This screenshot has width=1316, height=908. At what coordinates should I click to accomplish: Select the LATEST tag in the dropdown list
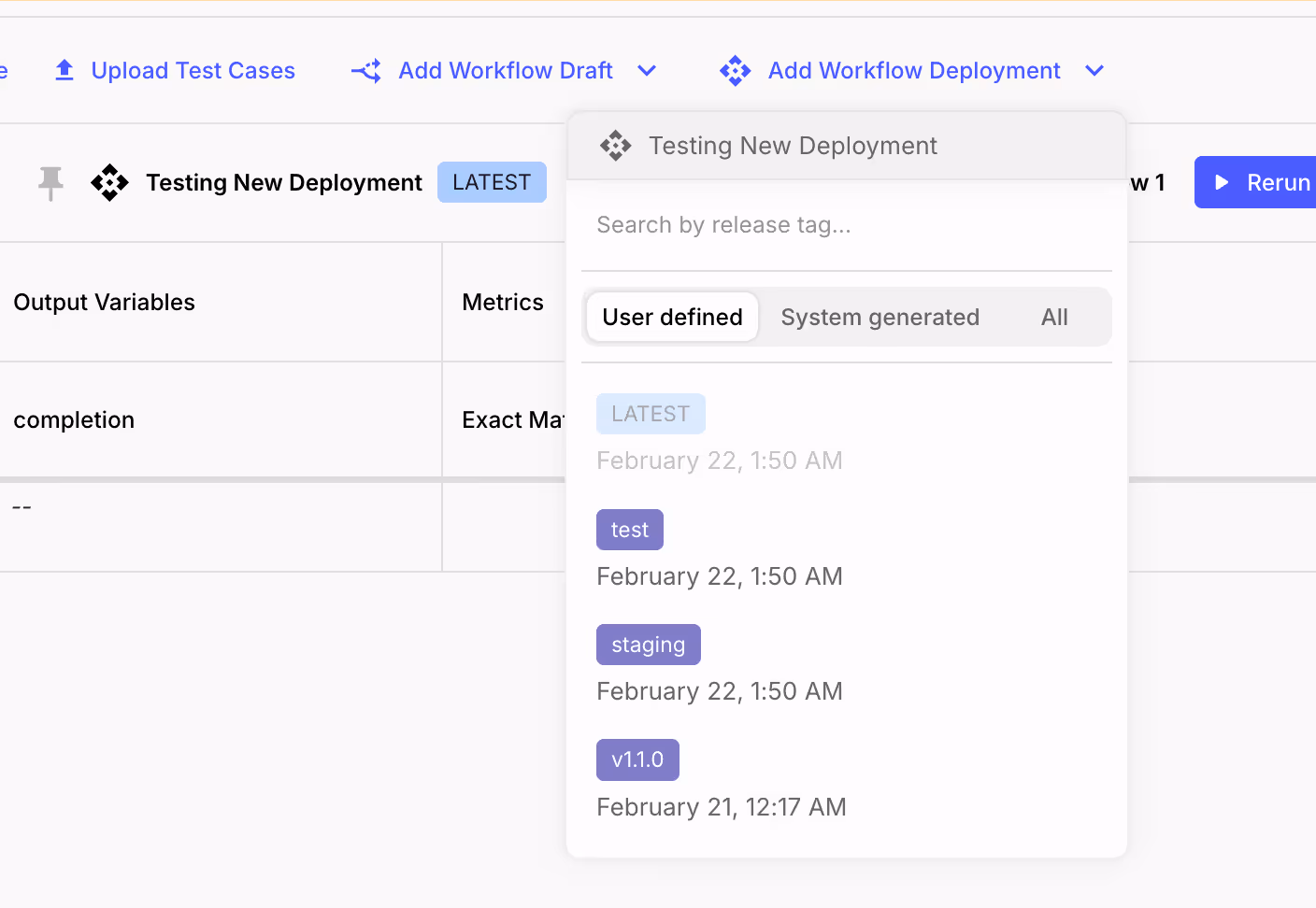pyautogui.click(x=651, y=414)
